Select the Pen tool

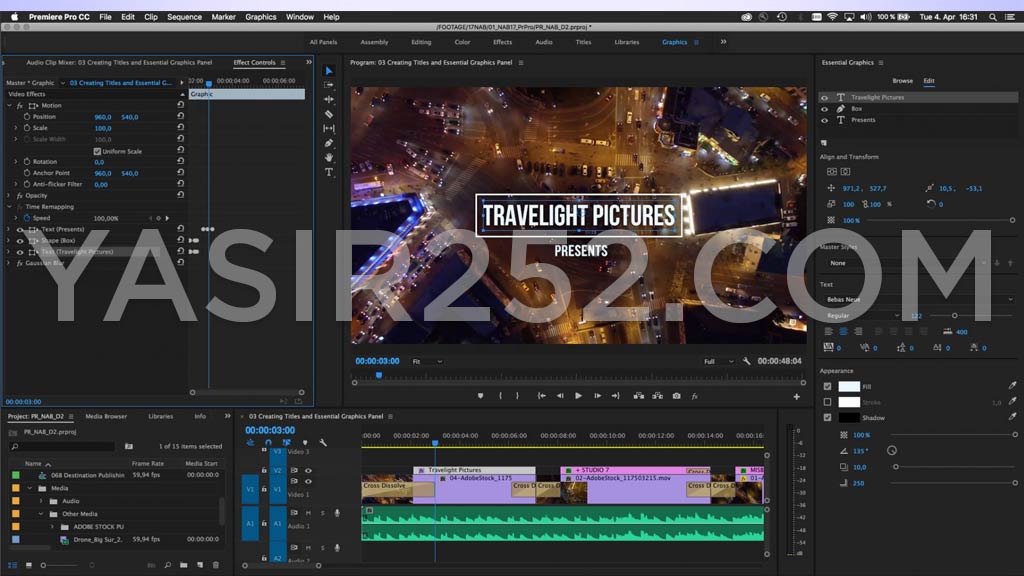(x=328, y=142)
